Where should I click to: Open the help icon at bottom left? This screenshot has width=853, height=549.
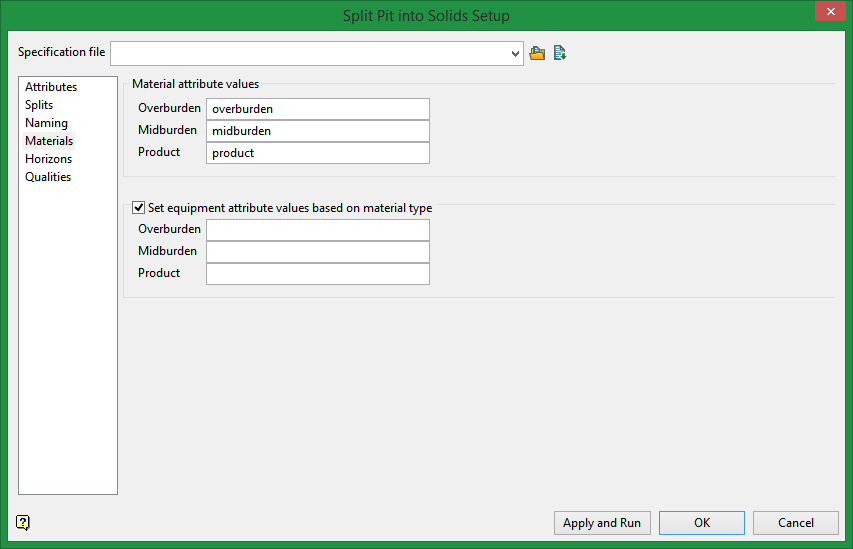[23, 522]
